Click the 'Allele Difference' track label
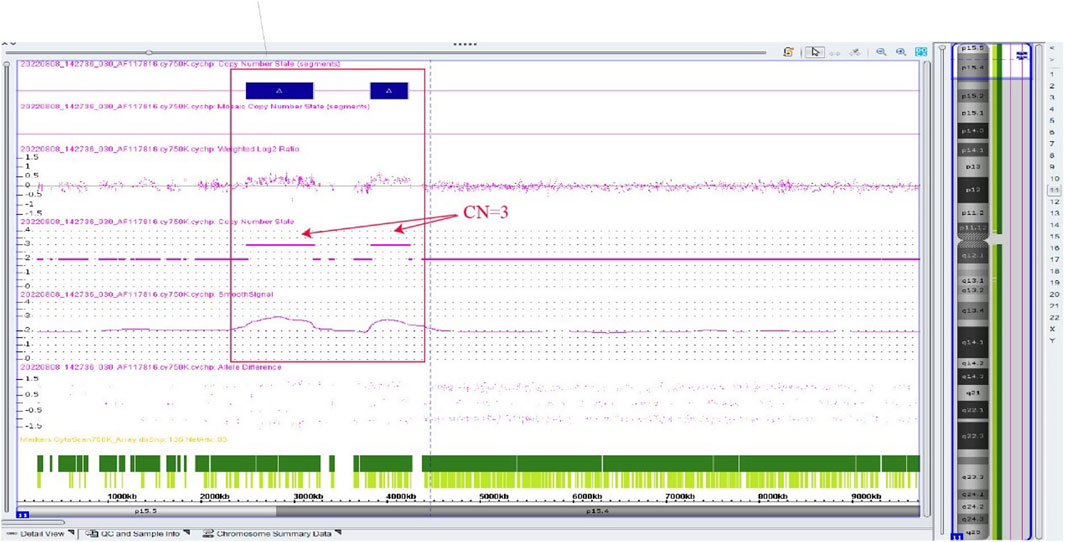1065x542 pixels. click(151, 367)
